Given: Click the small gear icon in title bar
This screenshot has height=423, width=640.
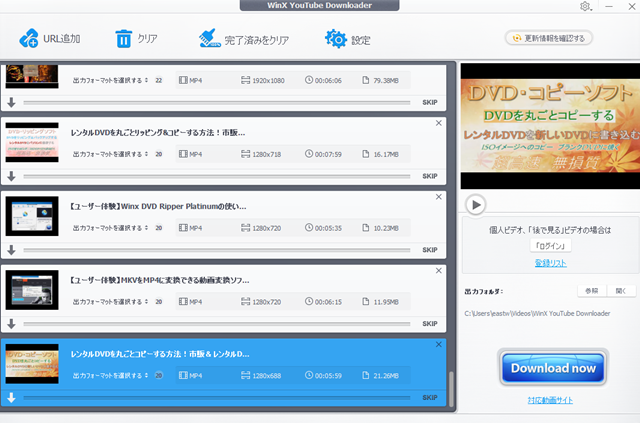Looking at the screenshot, I should click(x=585, y=7).
